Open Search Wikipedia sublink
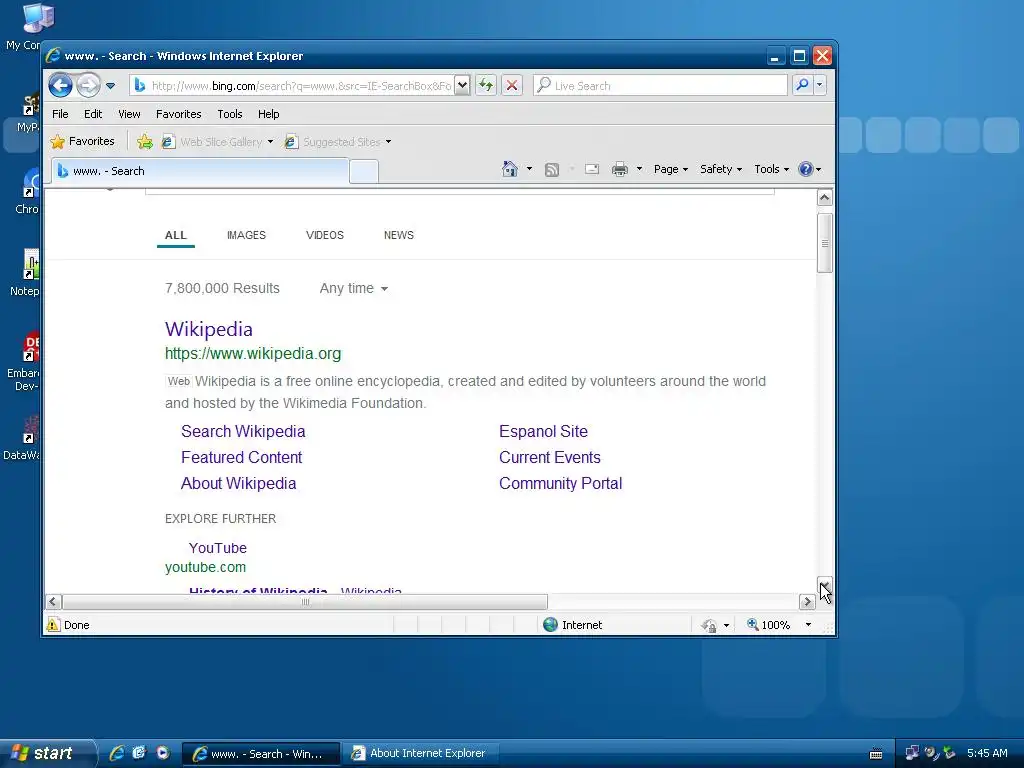This screenshot has height=768, width=1024. click(x=243, y=431)
